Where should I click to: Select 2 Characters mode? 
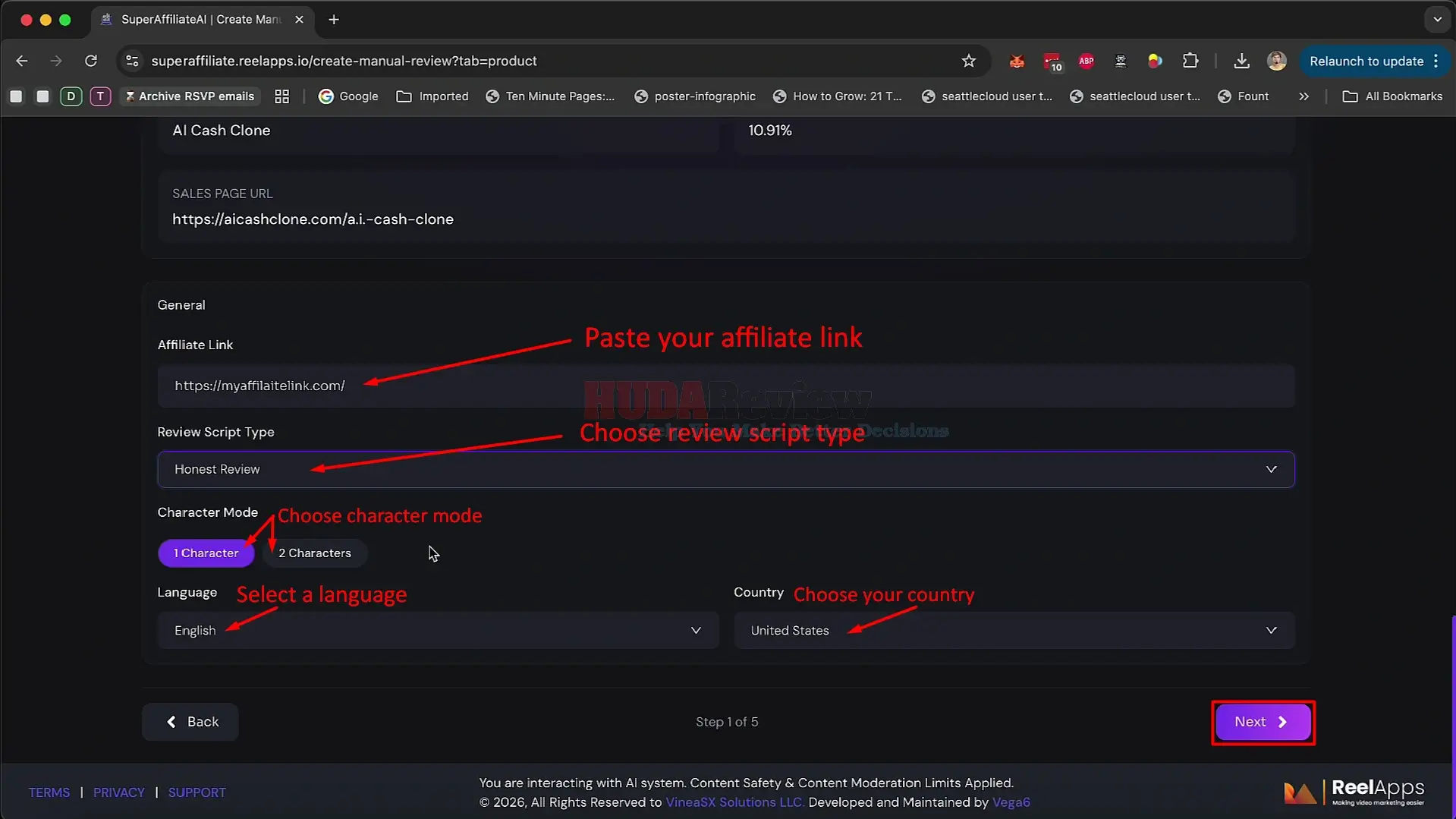pos(315,553)
